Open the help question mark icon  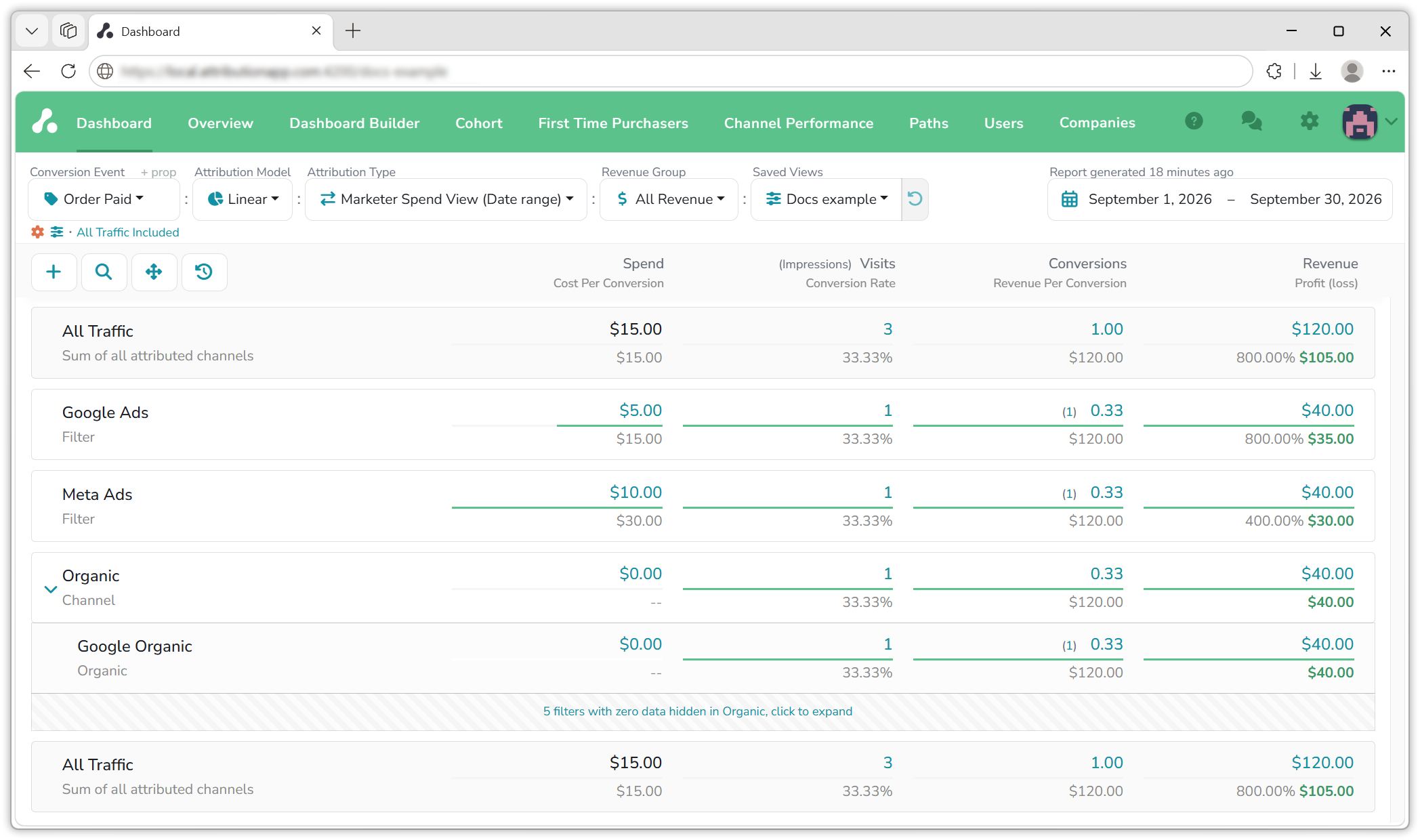(1194, 121)
